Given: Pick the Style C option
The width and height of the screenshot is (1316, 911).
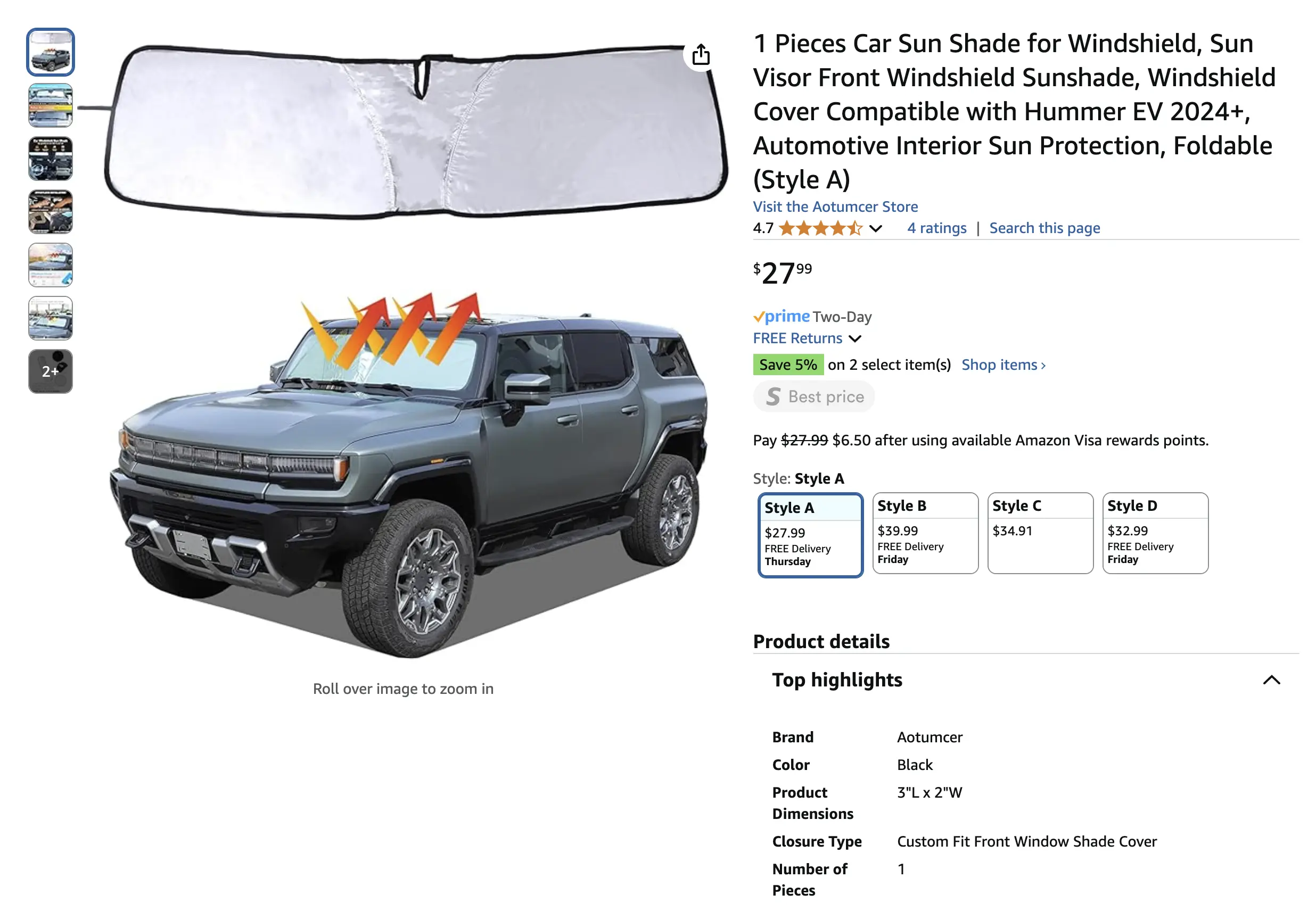Looking at the screenshot, I should click(x=1040, y=533).
